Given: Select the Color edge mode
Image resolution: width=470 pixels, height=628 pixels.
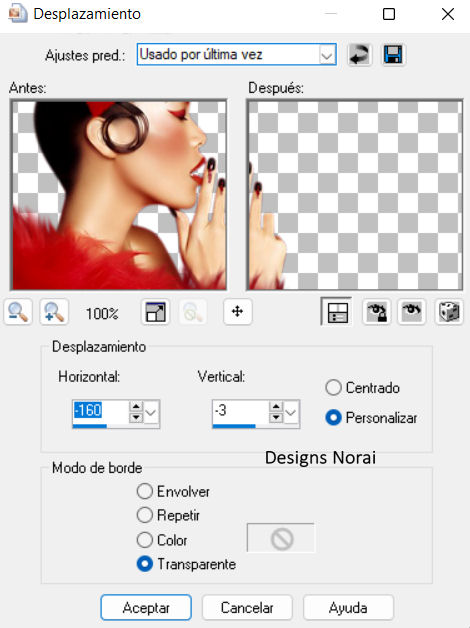Looking at the screenshot, I should click(x=162, y=540).
